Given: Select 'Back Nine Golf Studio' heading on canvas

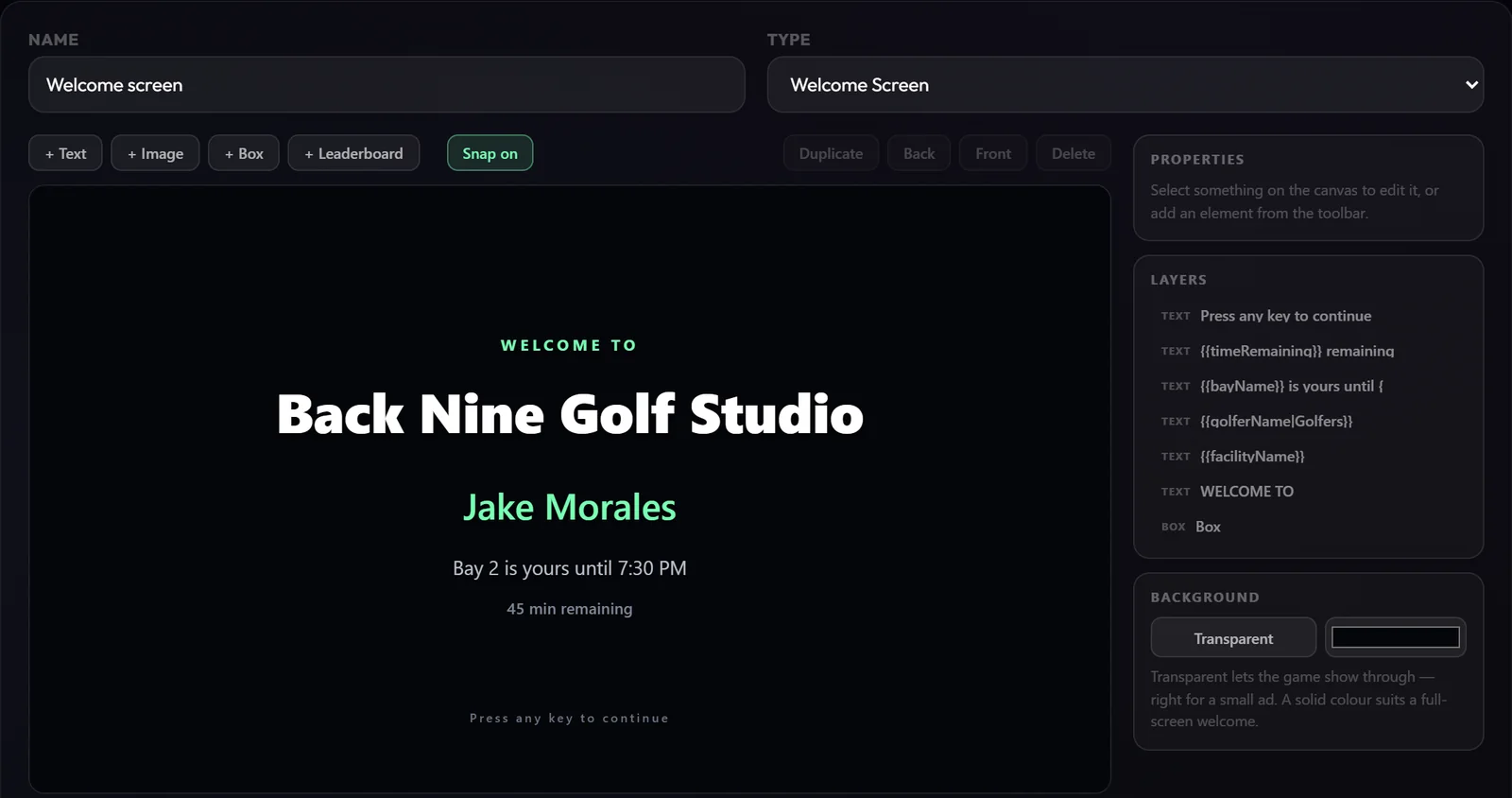Looking at the screenshot, I should (x=570, y=414).
